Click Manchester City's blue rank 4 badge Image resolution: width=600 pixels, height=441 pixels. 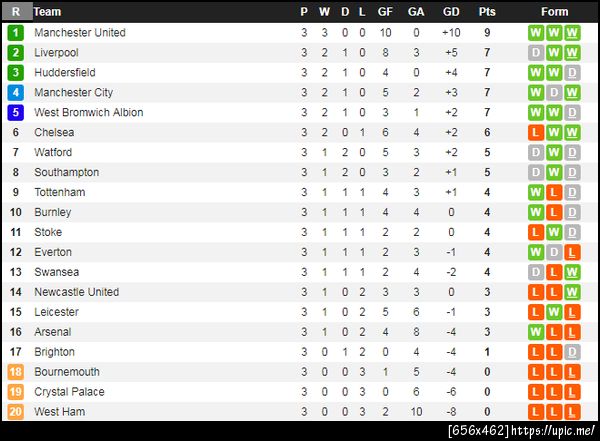click(x=15, y=92)
